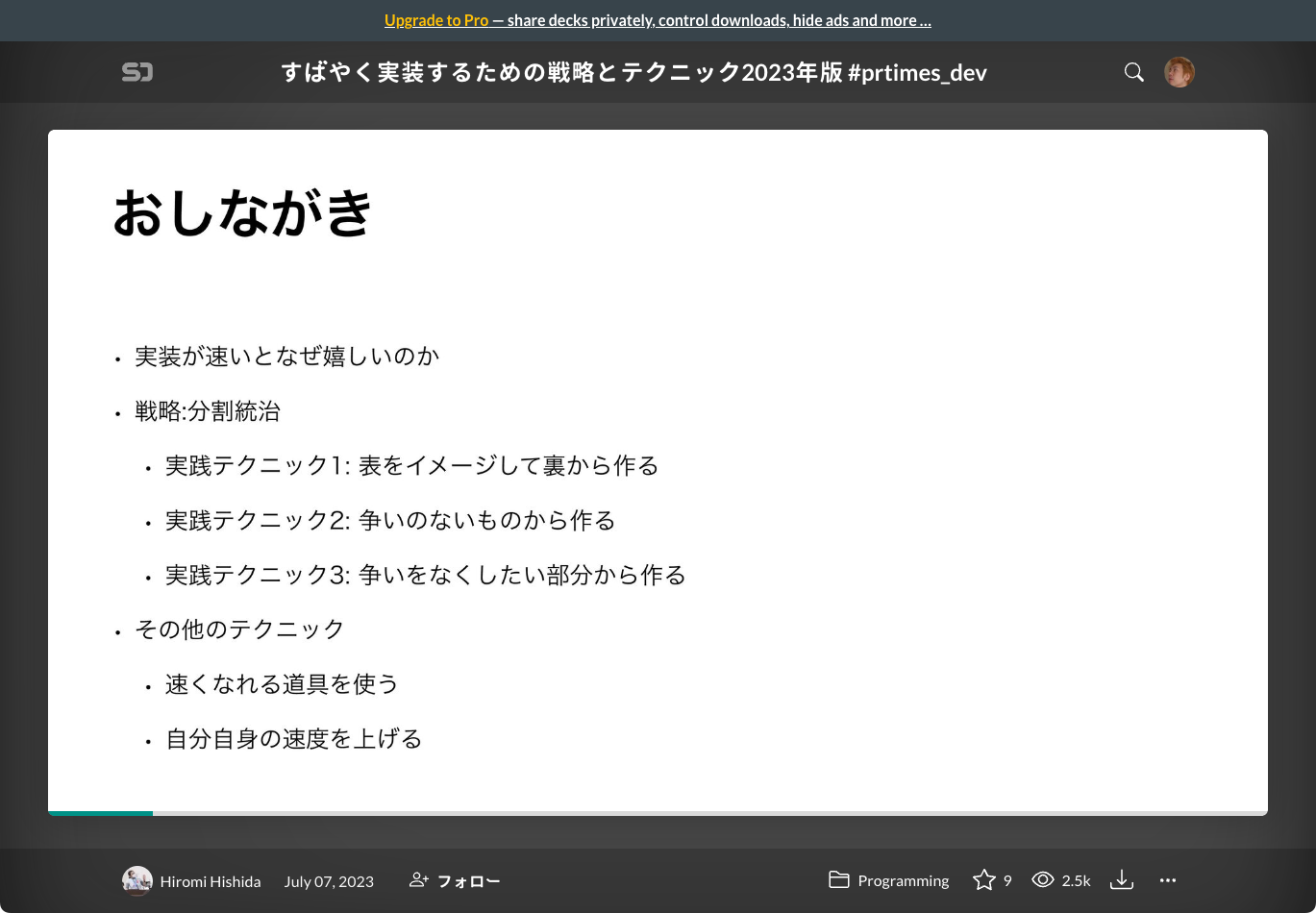Click the publication date July 07, 2023
This screenshot has height=913, width=1316.
click(x=328, y=880)
